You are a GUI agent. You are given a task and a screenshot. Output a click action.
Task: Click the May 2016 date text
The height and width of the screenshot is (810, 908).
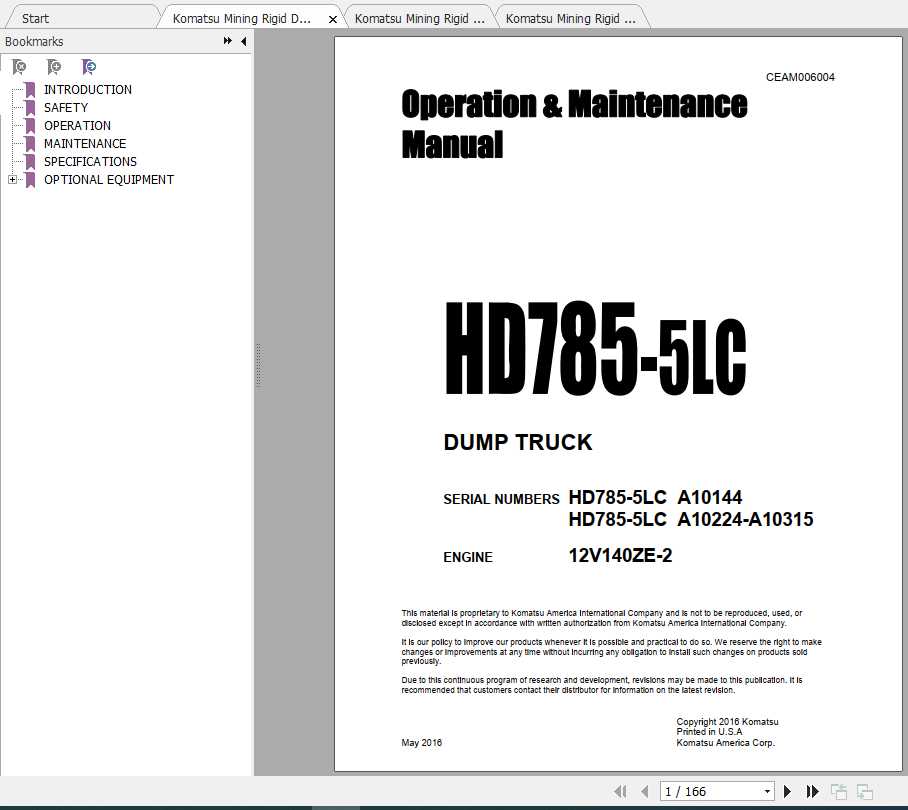point(422,742)
